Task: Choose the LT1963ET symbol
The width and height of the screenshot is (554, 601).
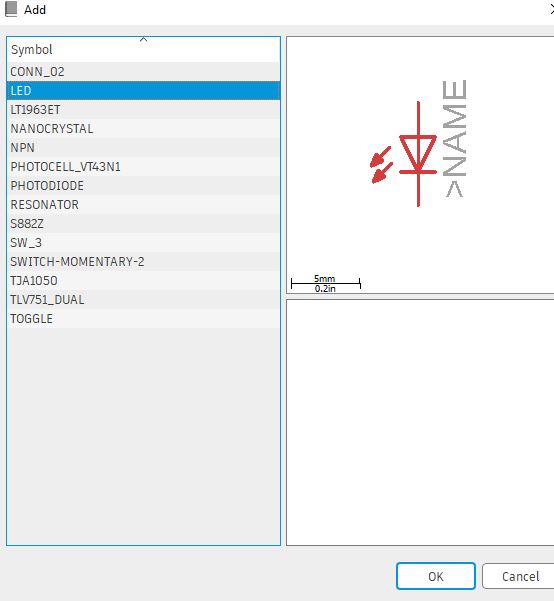Action: (x=143, y=110)
